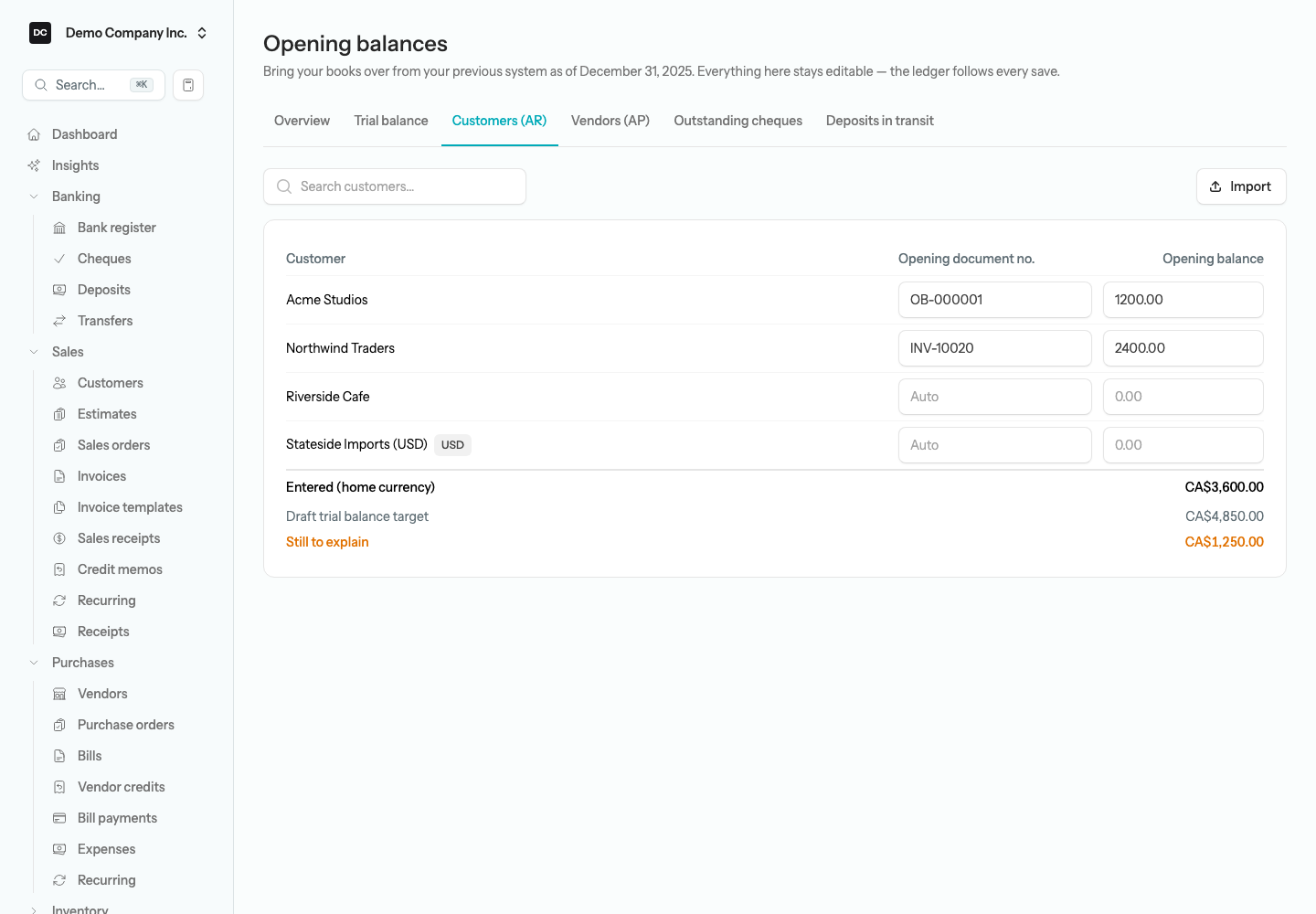Click the Cheques checkmark icon
The width and height of the screenshot is (1316, 914).
click(x=59, y=259)
